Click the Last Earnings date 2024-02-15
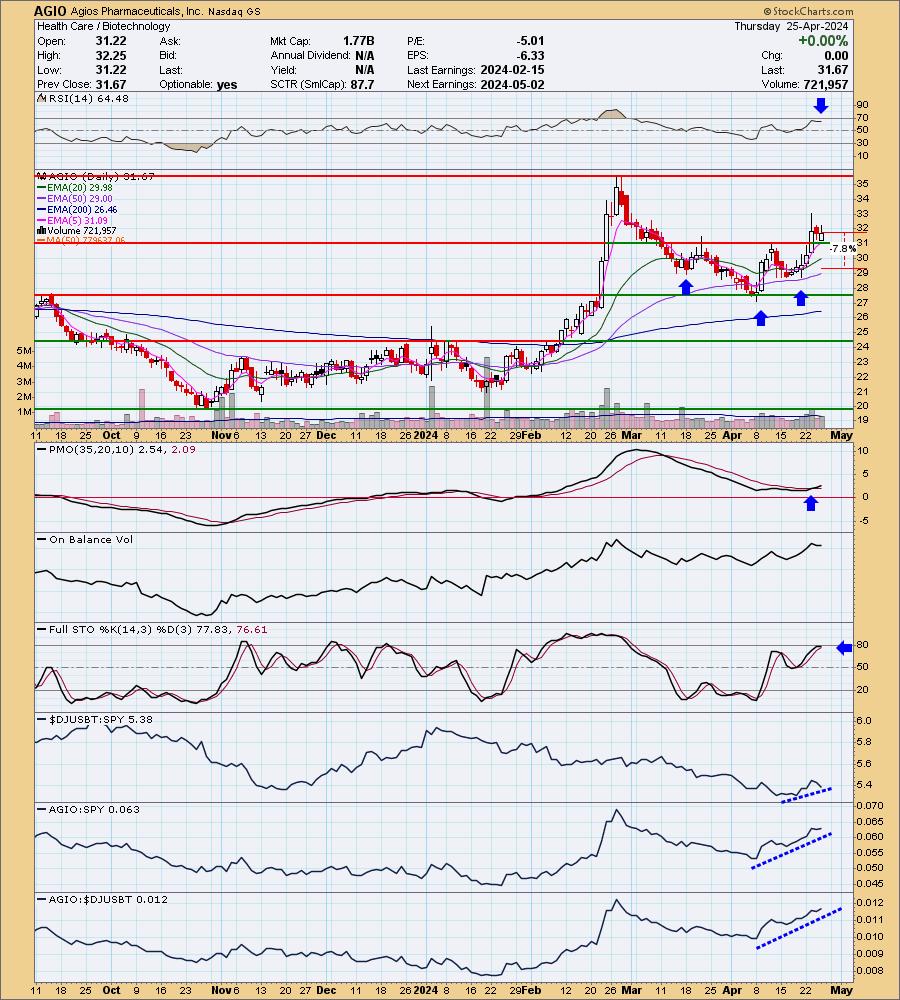 tap(512, 70)
